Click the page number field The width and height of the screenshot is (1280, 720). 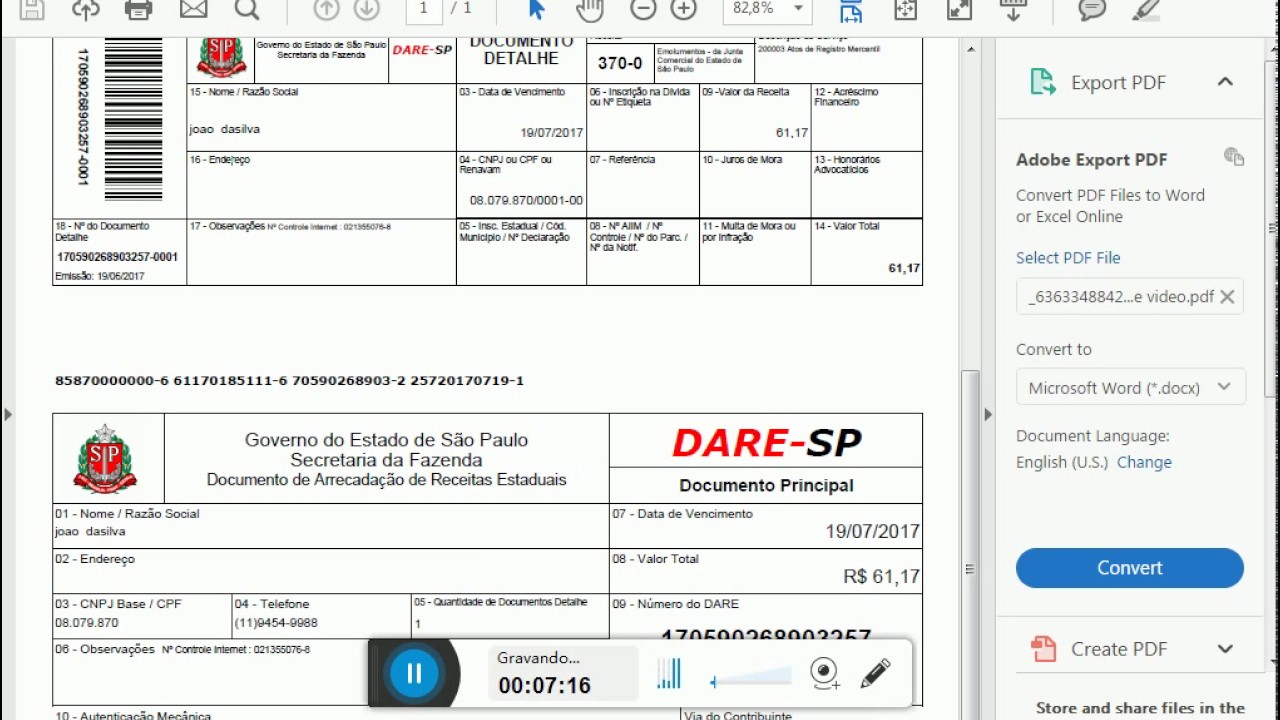click(x=424, y=8)
